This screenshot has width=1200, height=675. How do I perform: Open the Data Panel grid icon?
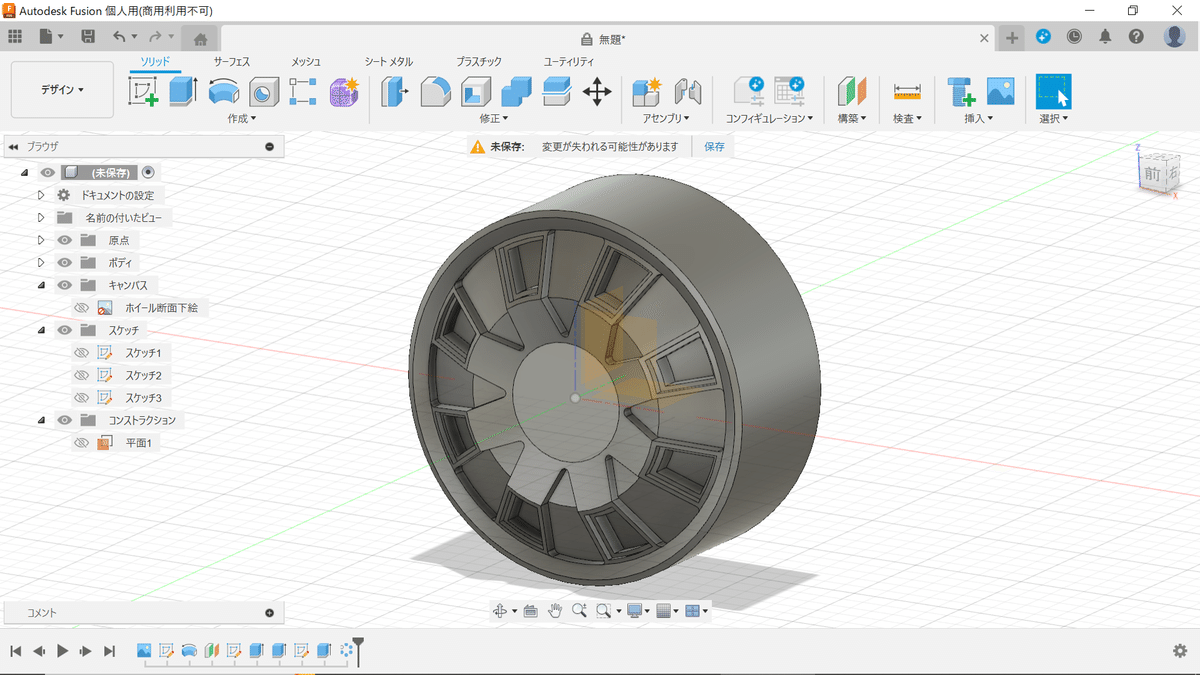coord(15,37)
